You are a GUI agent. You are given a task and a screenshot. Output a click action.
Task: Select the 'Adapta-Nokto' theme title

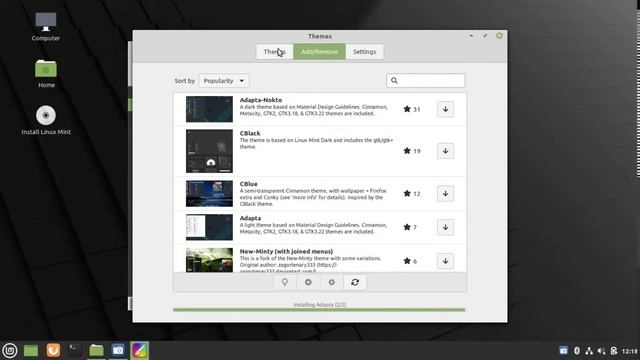click(261, 100)
